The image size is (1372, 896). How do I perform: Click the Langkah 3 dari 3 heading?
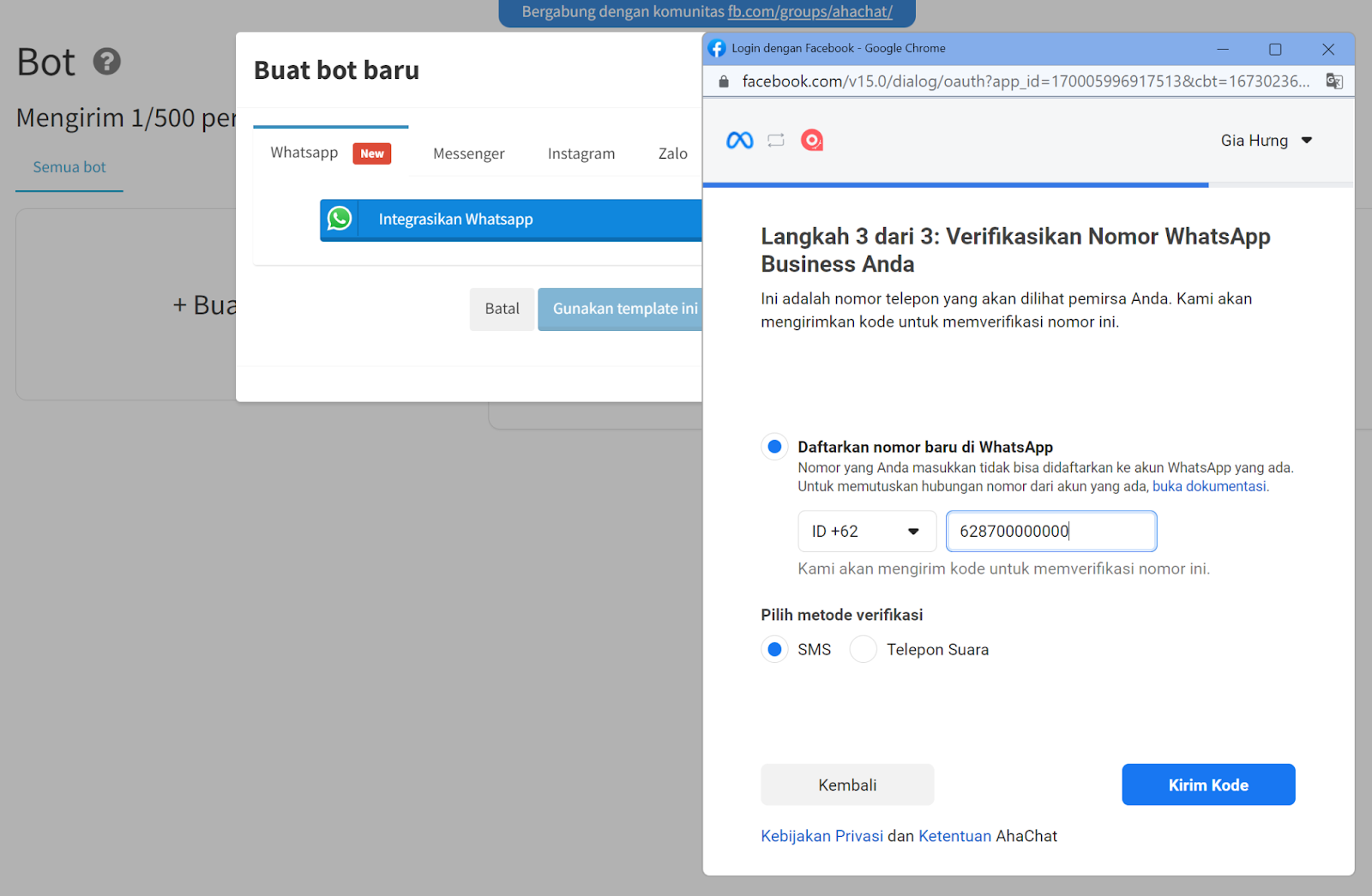(1015, 250)
